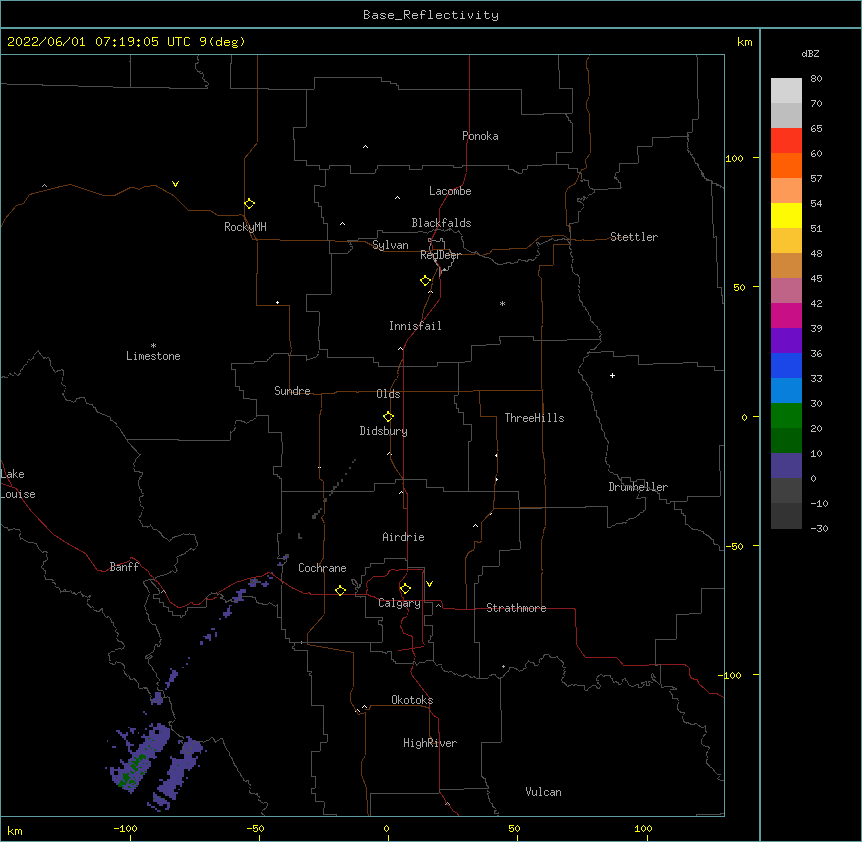
Task: Click the Ponoka town label
Action: 480,136
